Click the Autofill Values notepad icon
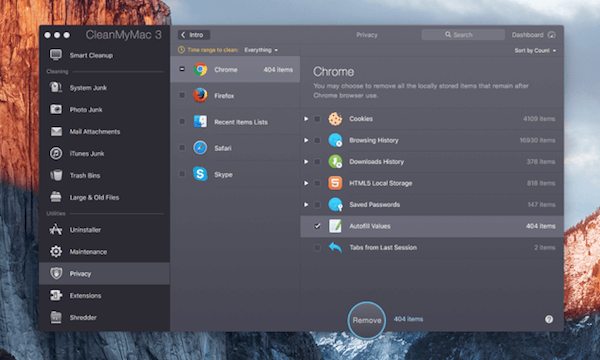This screenshot has height=360, width=600. (x=335, y=226)
